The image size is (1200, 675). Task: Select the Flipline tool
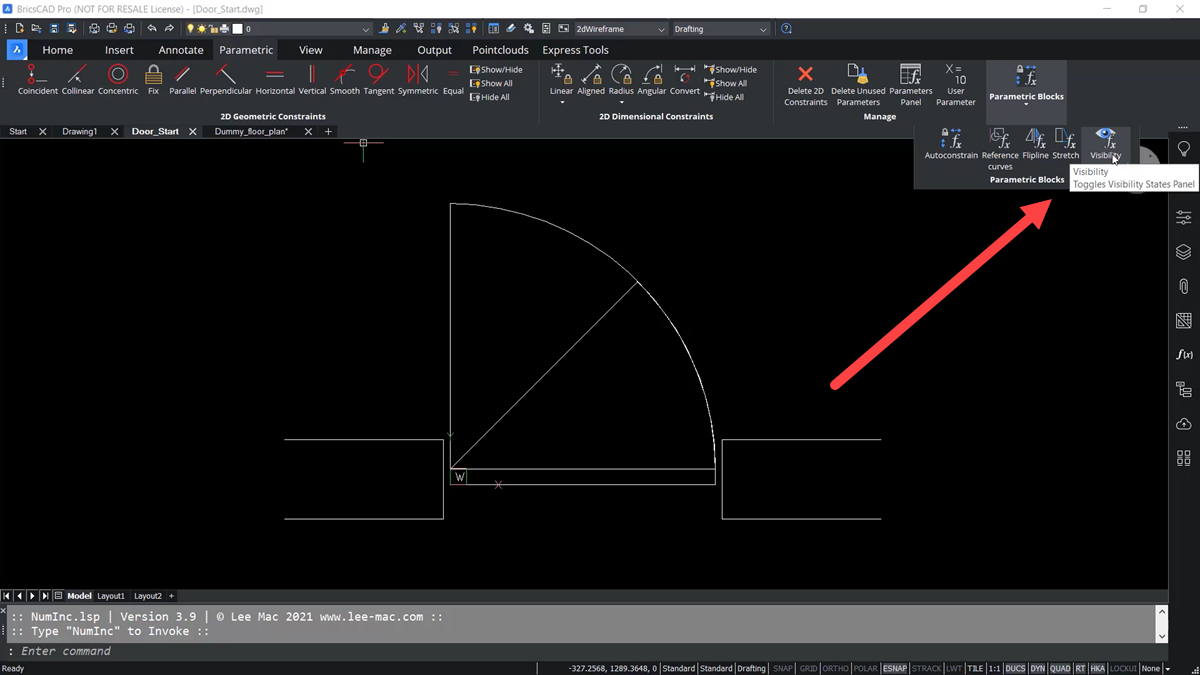(1035, 142)
